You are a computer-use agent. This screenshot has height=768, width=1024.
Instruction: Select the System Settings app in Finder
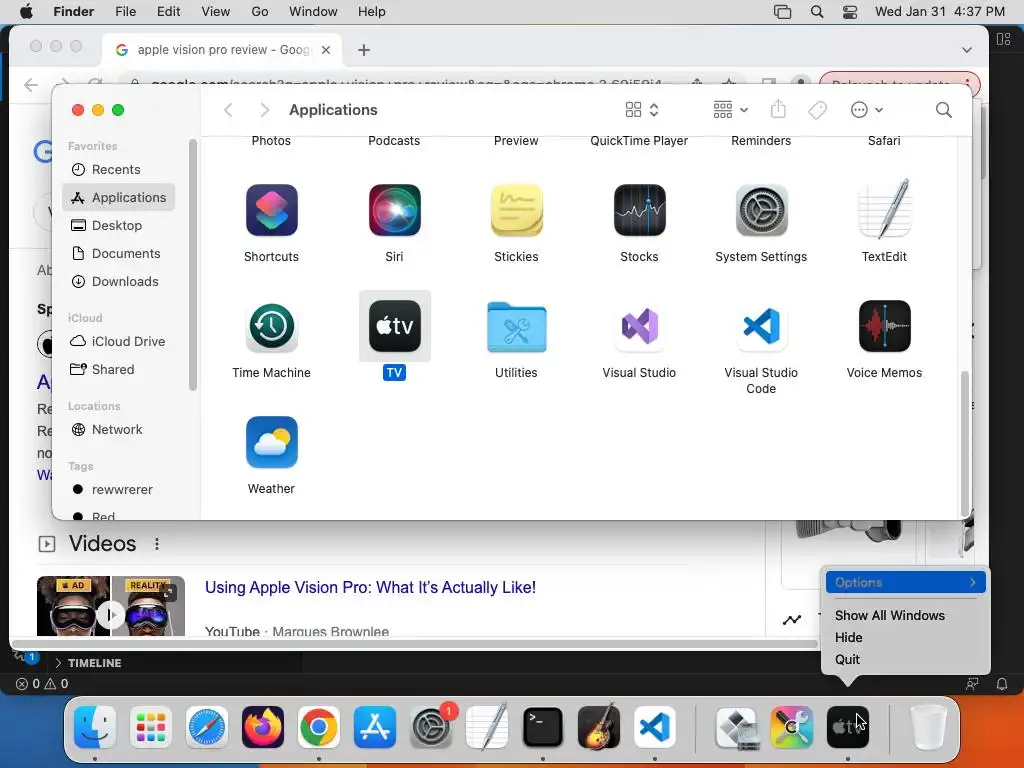point(761,210)
